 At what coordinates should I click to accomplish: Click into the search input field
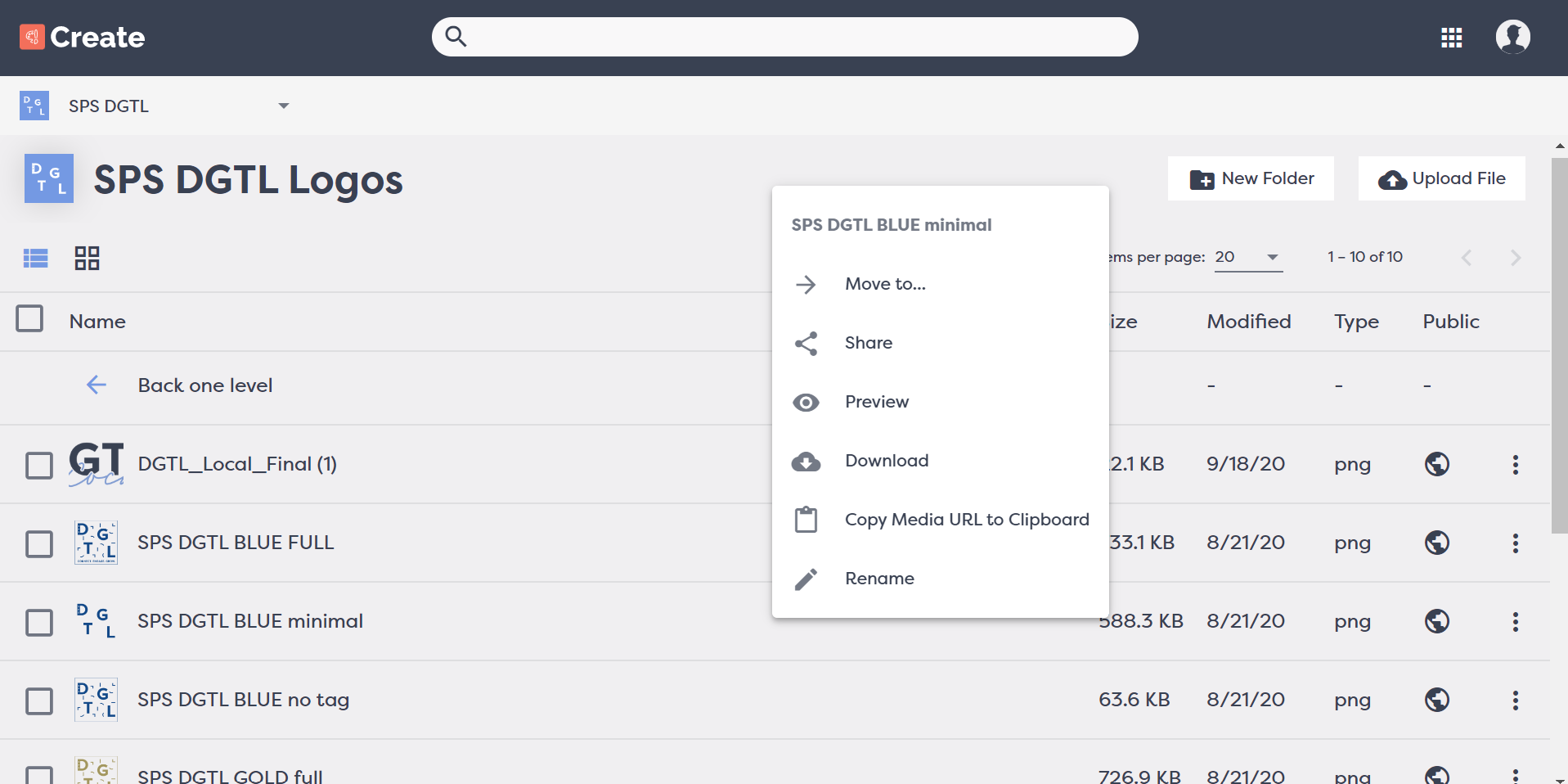785,37
